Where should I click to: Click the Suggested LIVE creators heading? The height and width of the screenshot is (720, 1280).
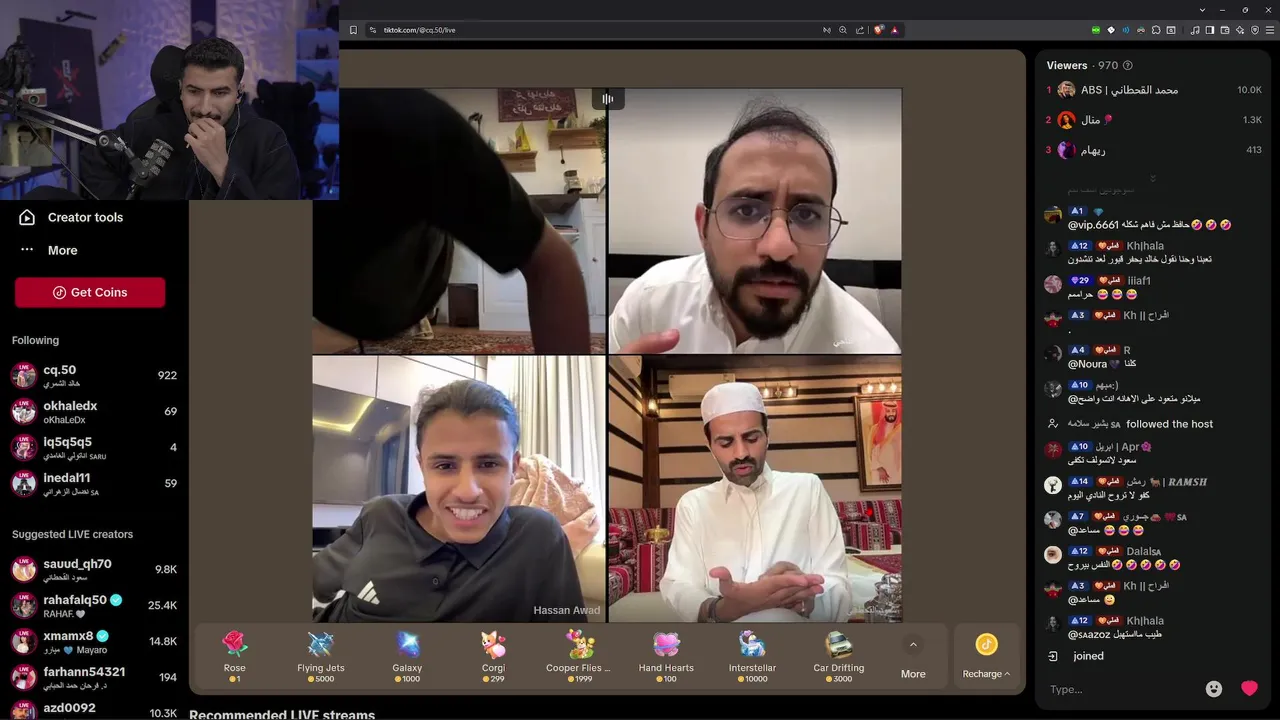[72, 534]
